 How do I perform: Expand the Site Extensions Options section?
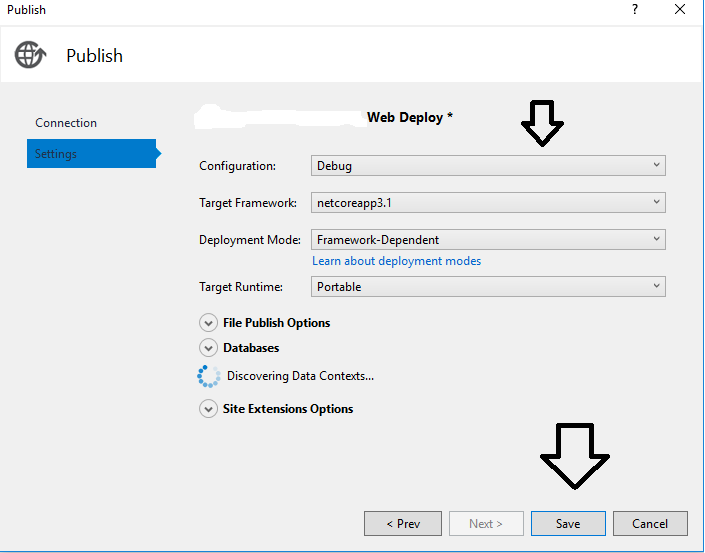pos(208,409)
